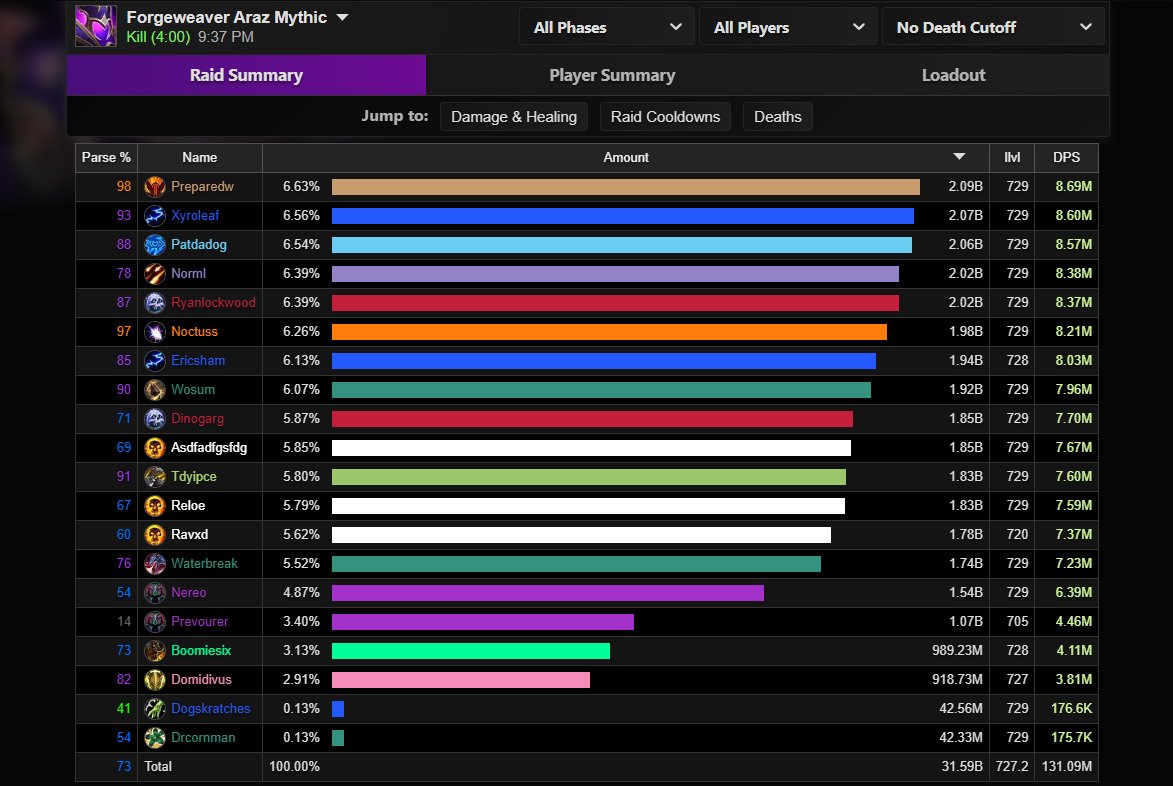Viewport: 1173px width, 786px height.
Task: Click Noctuss's orange damage bar
Action: [609, 331]
